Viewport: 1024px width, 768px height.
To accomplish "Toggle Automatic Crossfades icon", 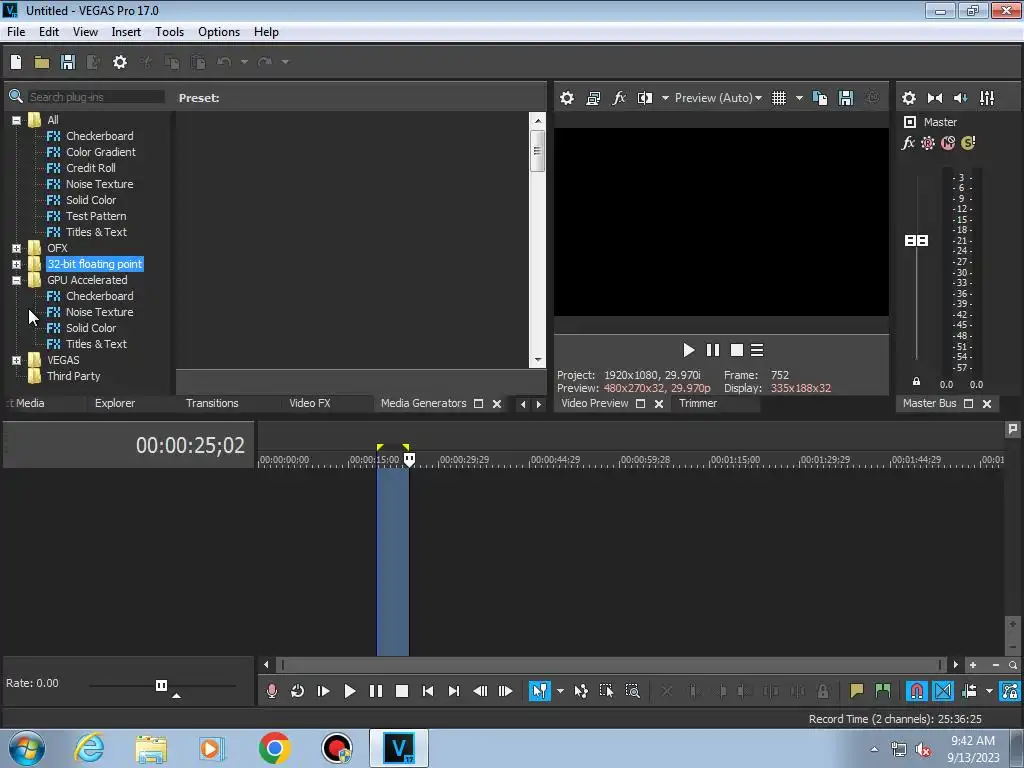I will (942, 691).
